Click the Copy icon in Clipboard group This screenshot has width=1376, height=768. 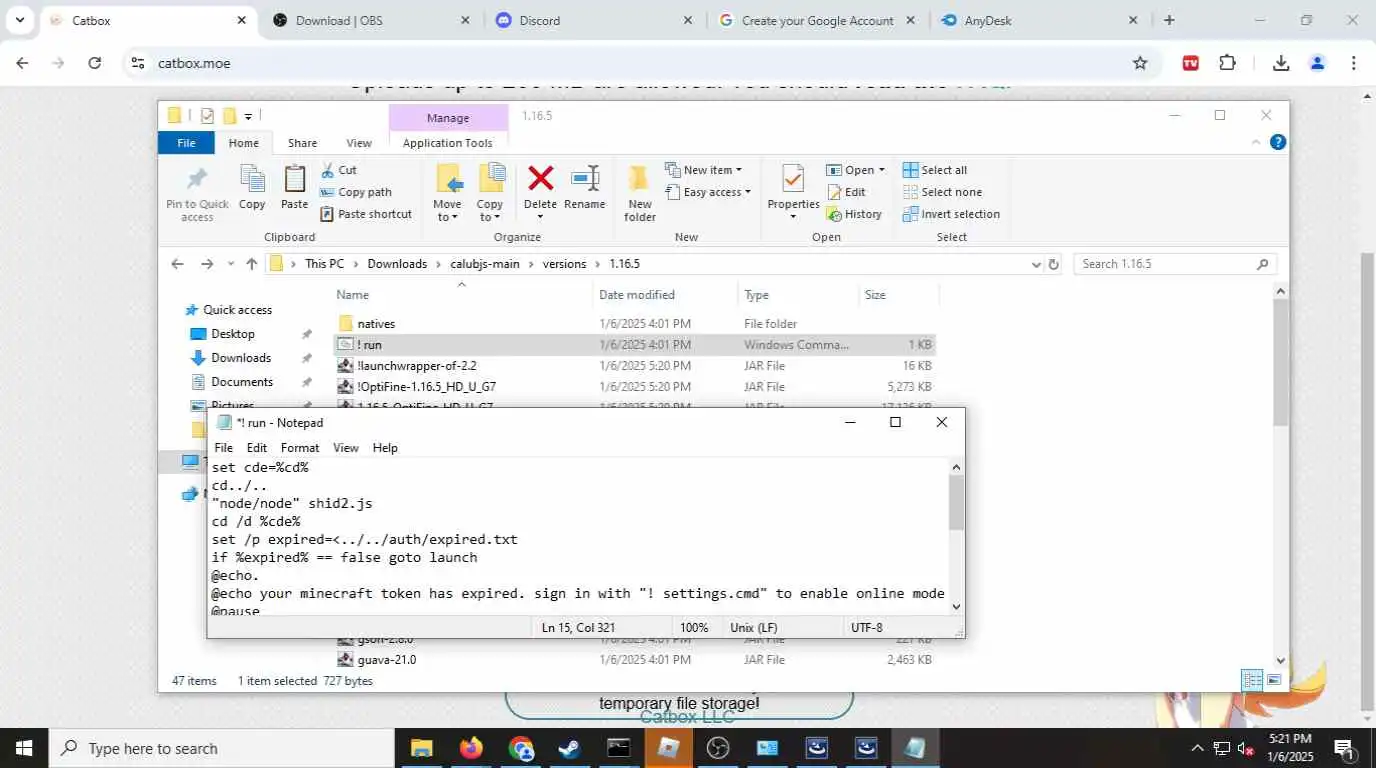252,188
